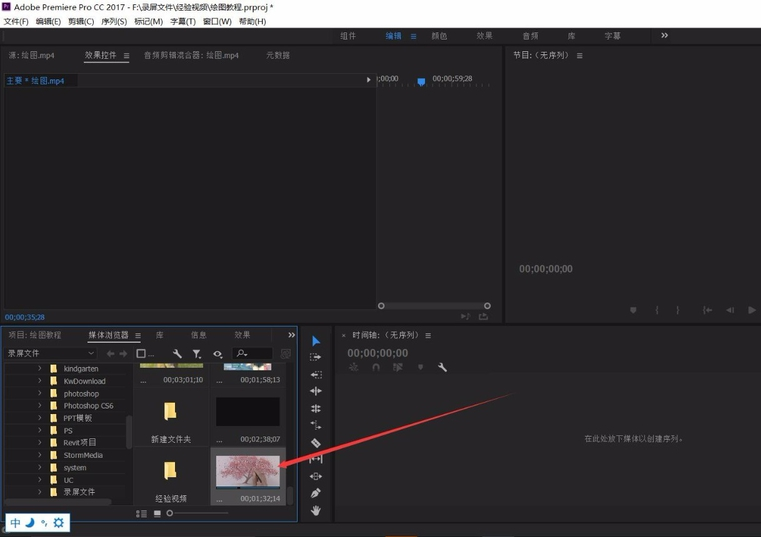Open timeline wrench display settings

[442, 368]
